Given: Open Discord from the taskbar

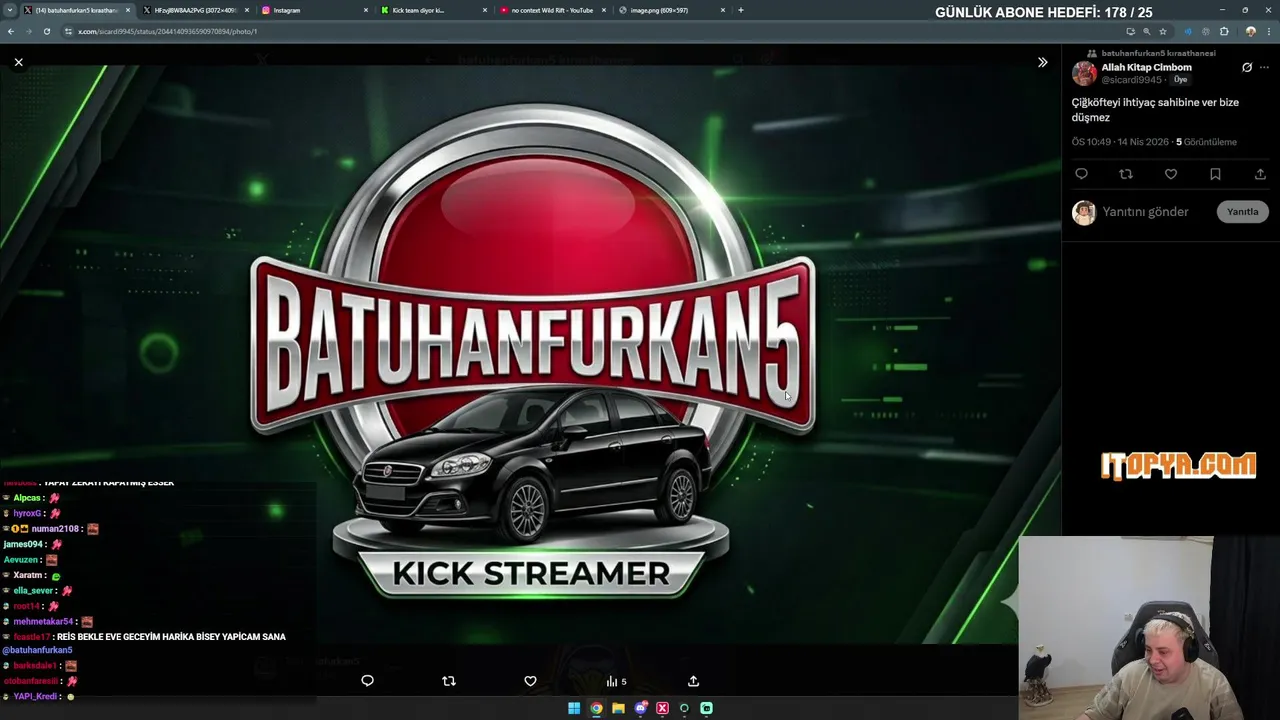Looking at the screenshot, I should pos(641,708).
